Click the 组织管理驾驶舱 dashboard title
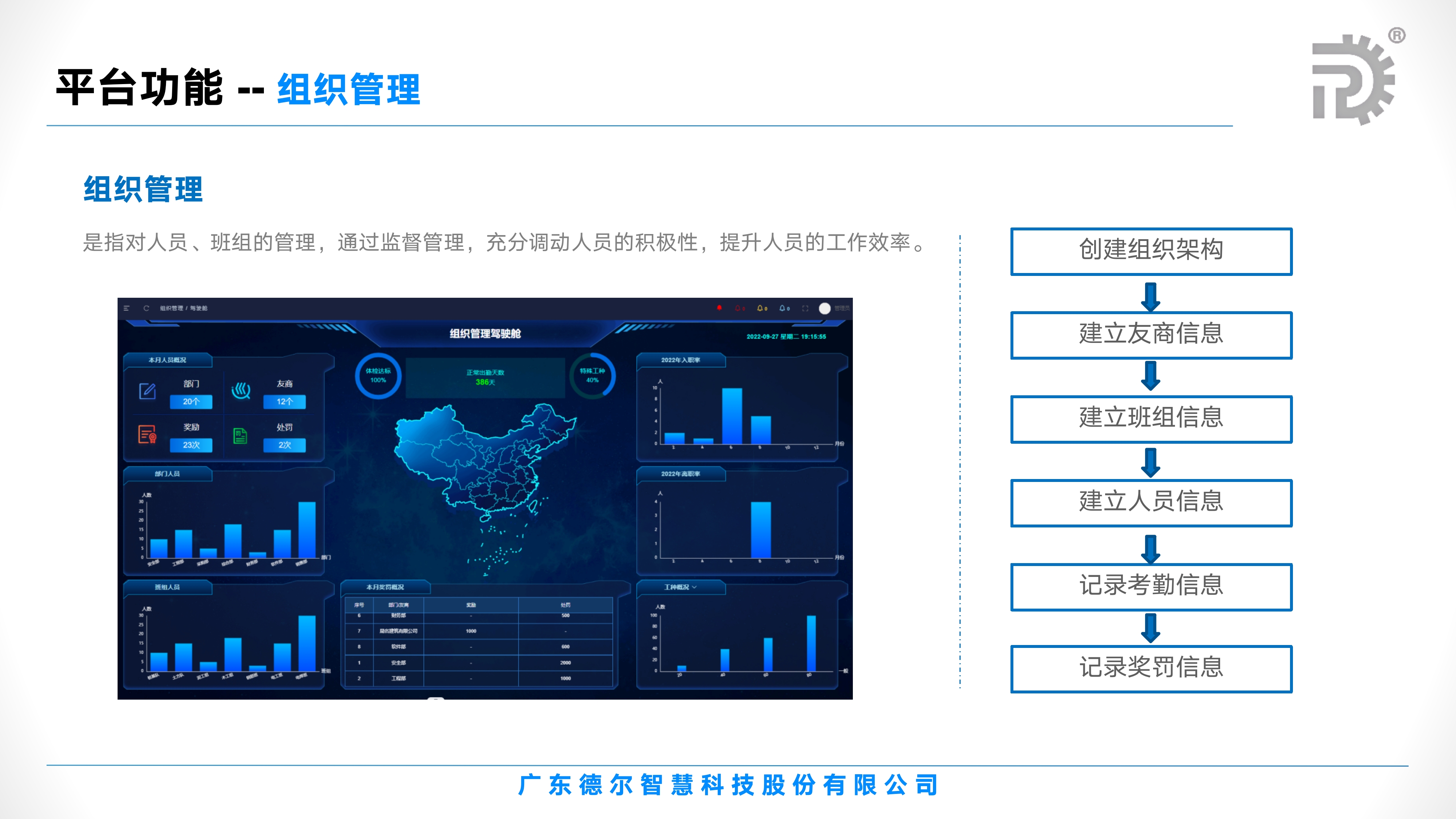 [x=485, y=333]
